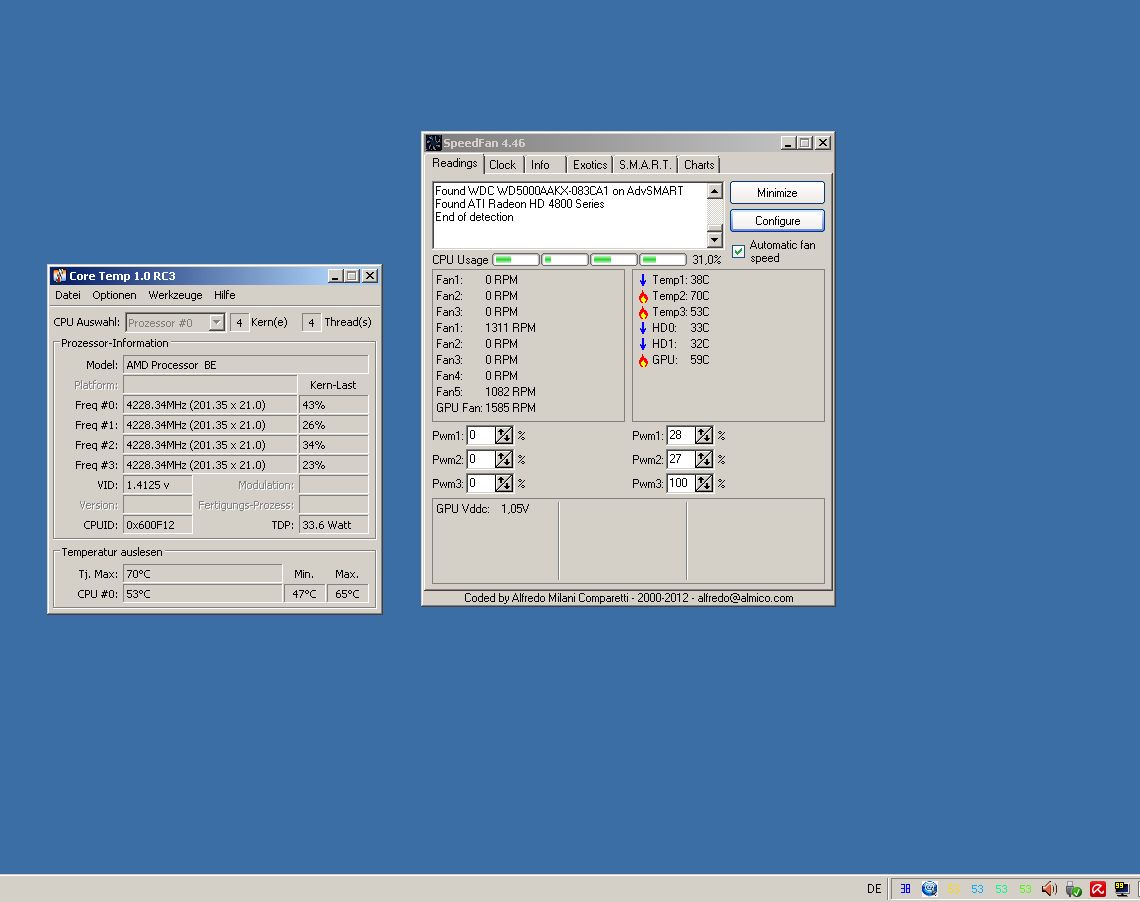The image size is (1140, 902).
Task: Open the blue globe @ tray icon
Action: tap(929, 888)
